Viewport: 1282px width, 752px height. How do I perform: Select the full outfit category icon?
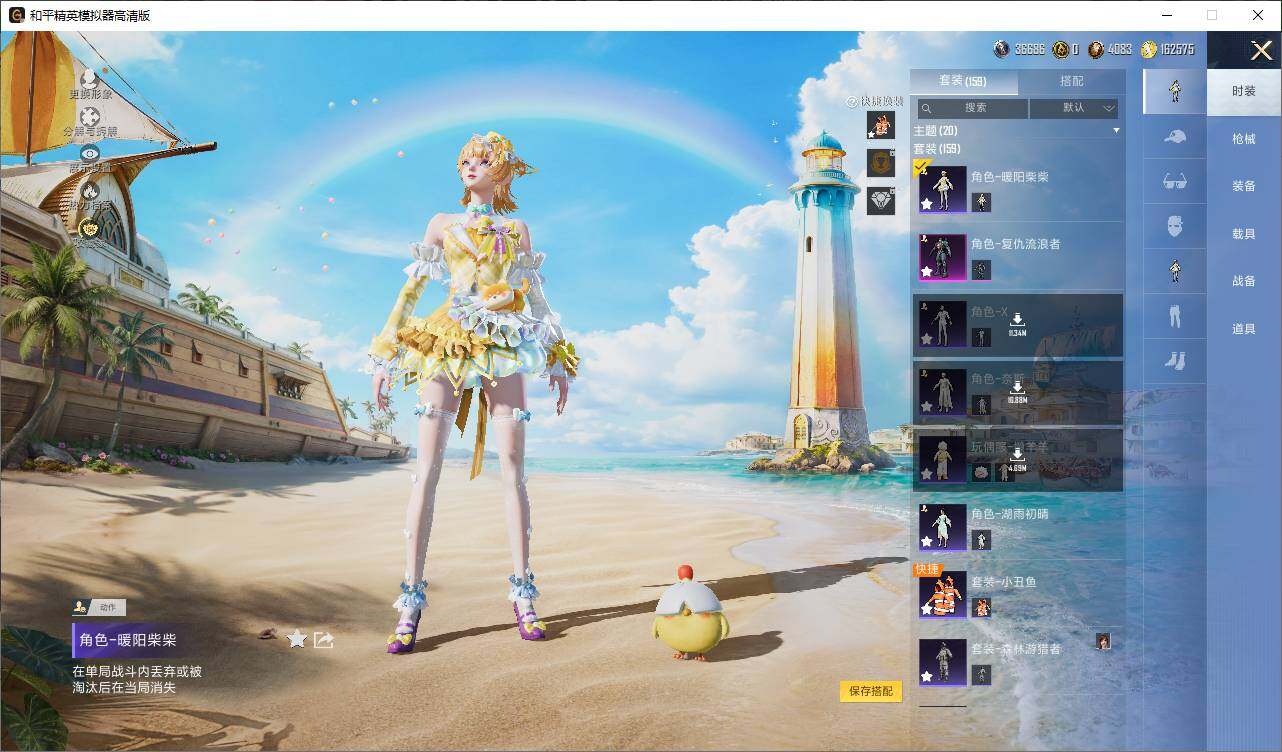[x=1175, y=91]
